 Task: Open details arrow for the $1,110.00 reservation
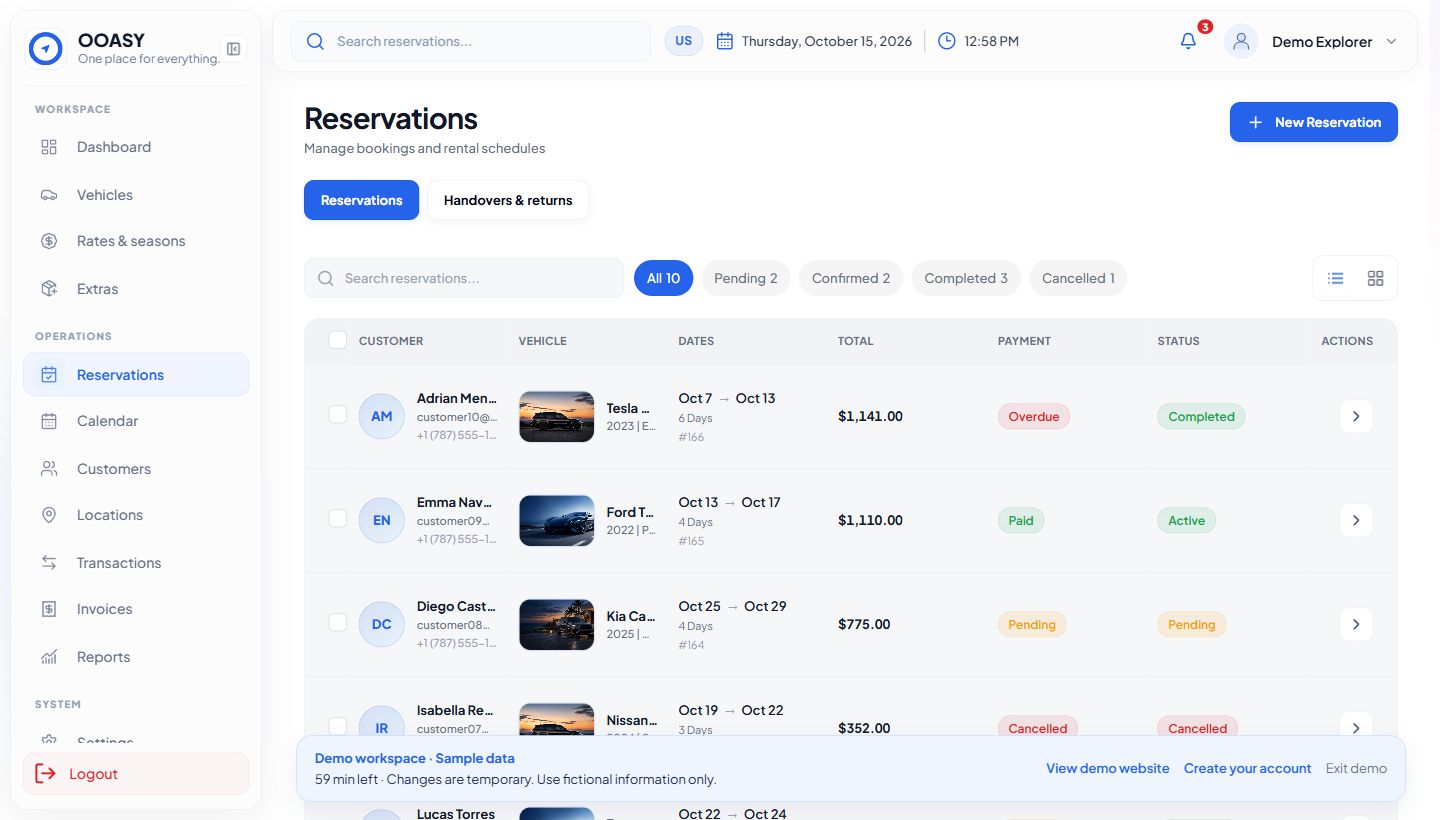(1356, 520)
